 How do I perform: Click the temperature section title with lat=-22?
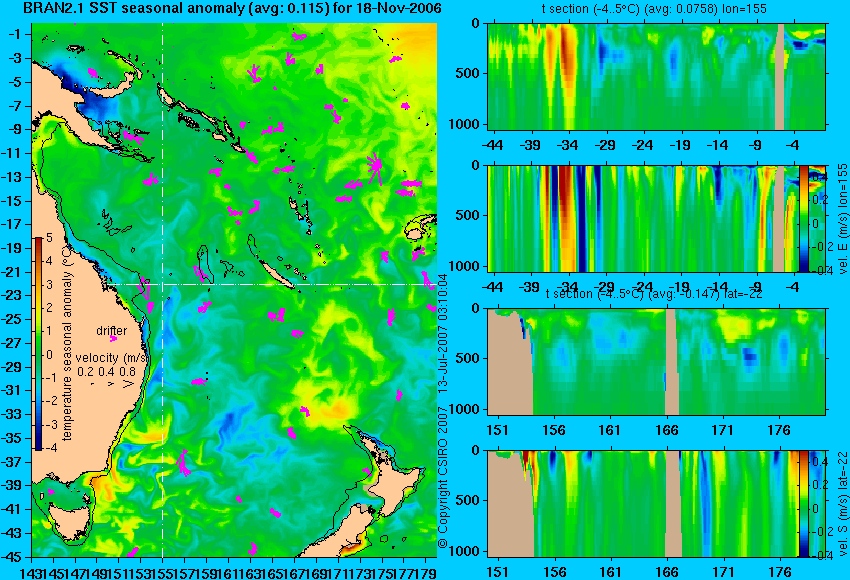(654, 294)
